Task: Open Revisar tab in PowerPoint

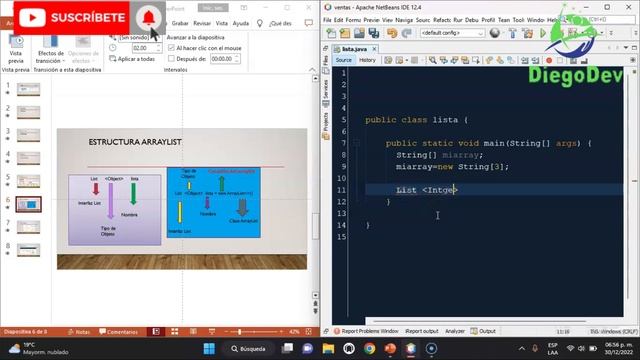Action: pyautogui.click(x=202, y=23)
